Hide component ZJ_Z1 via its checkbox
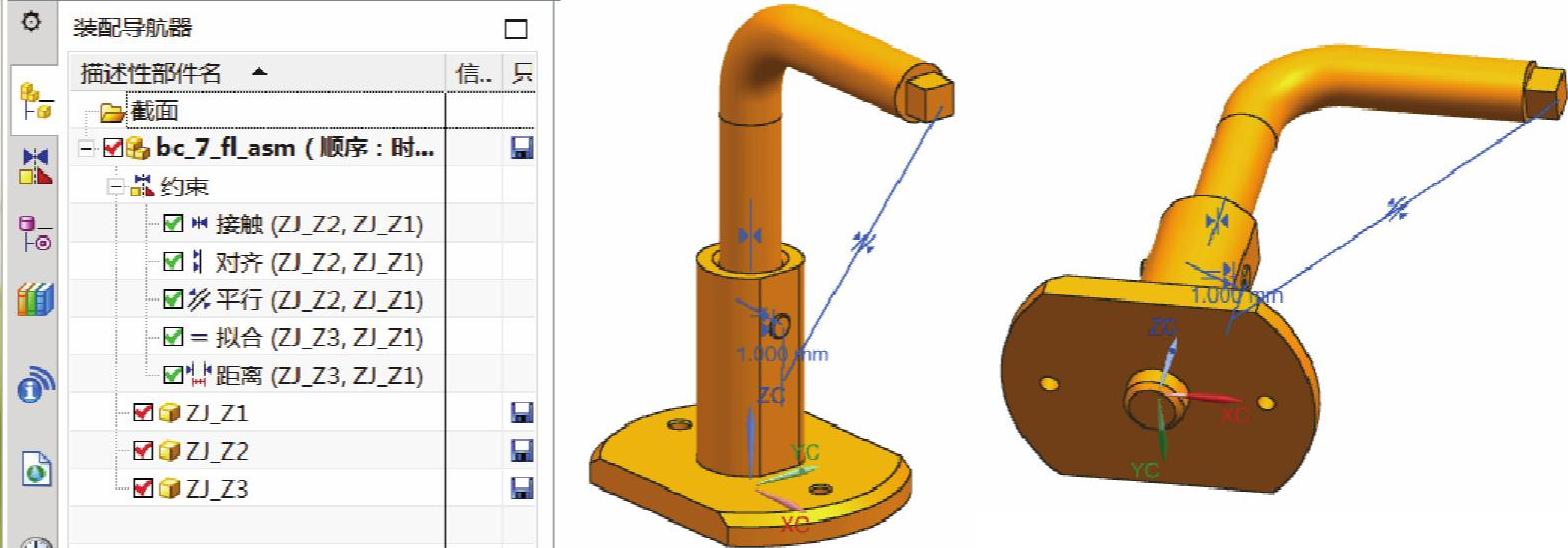Image resolution: width=1568 pixels, height=548 pixels. pyautogui.click(x=143, y=412)
